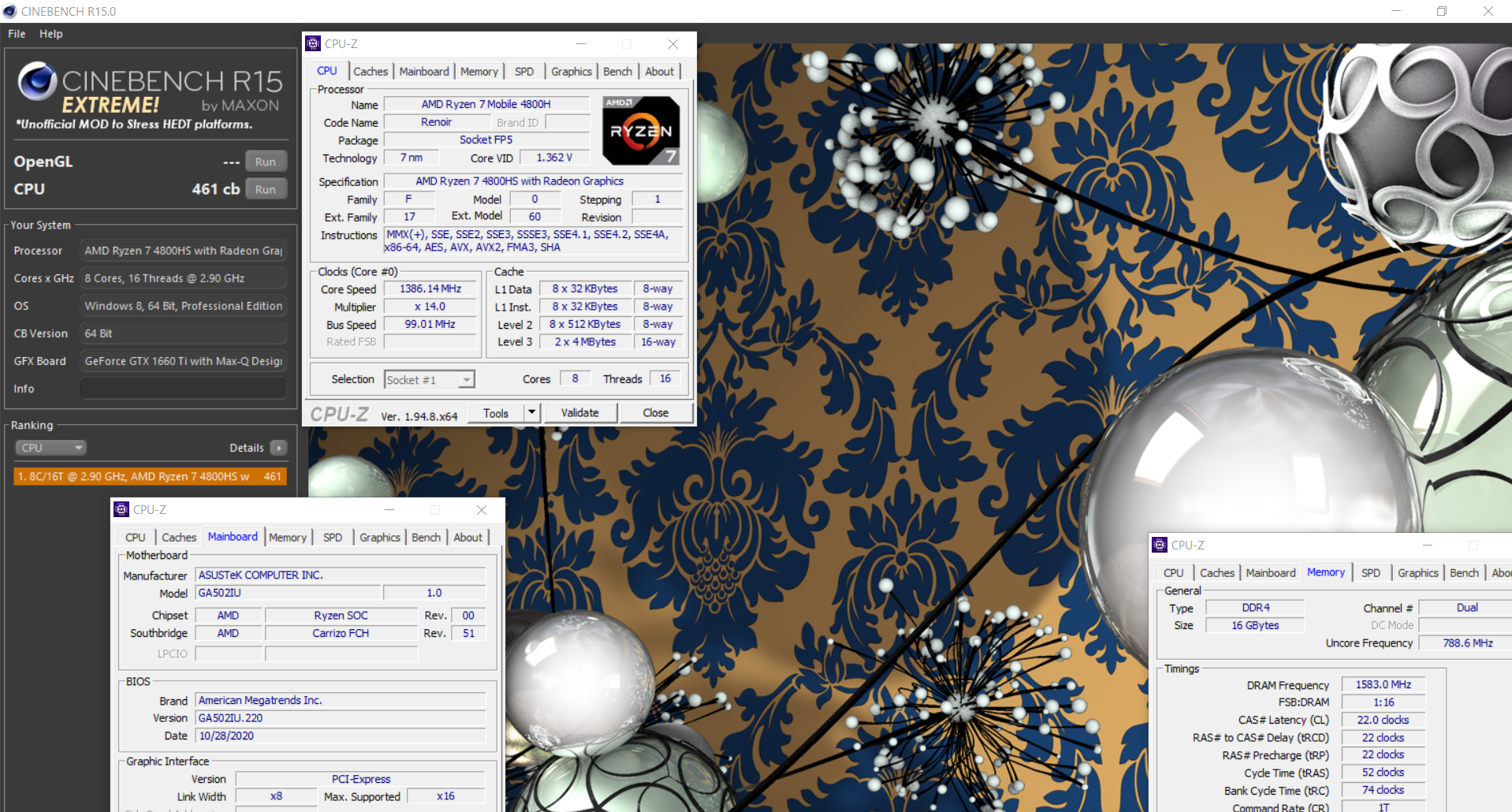This screenshot has width=1512, height=812.
Task: Click CPU-Z icon in Memory window title
Action: (1160, 545)
